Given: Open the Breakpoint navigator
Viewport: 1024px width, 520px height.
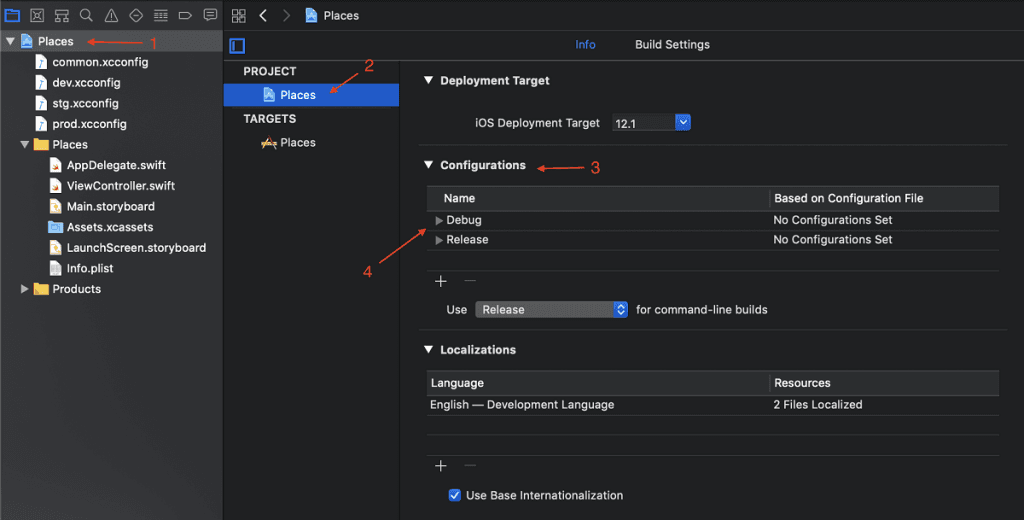Looking at the screenshot, I should click(185, 15).
